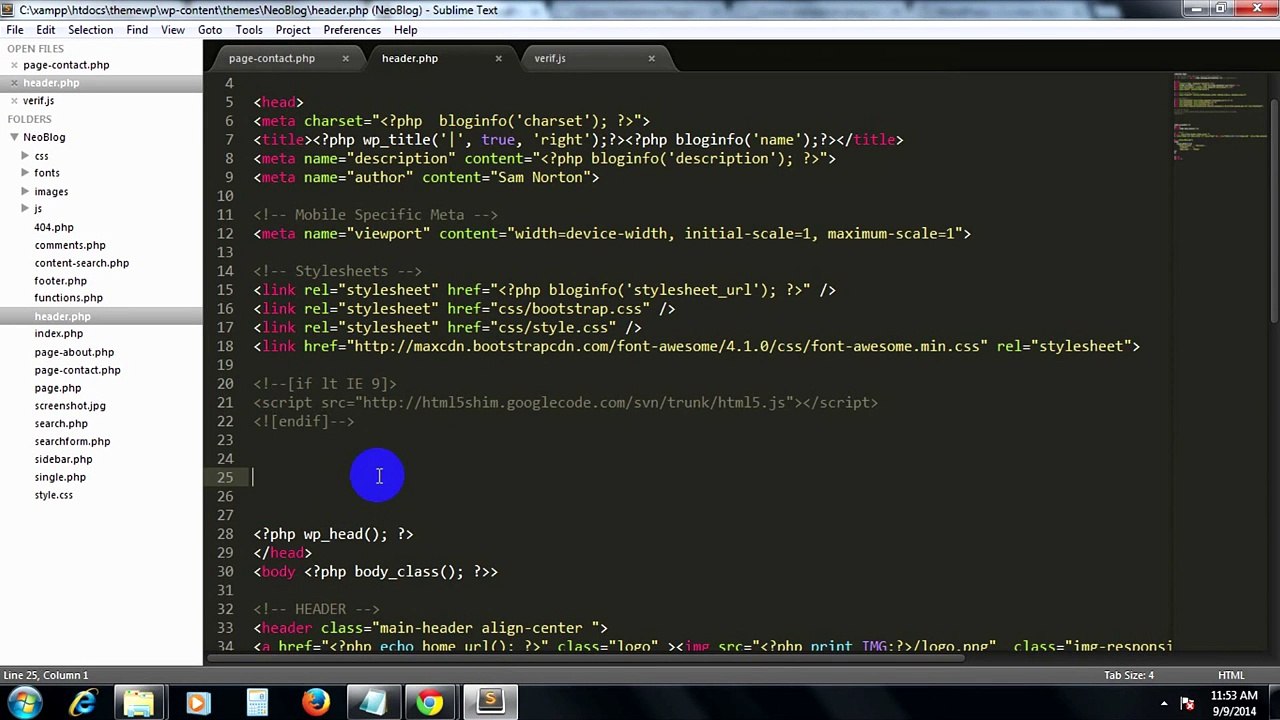Open the Preferences menu
The height and width of the screenshot is (720, 1280).
[x=352, y=30]
